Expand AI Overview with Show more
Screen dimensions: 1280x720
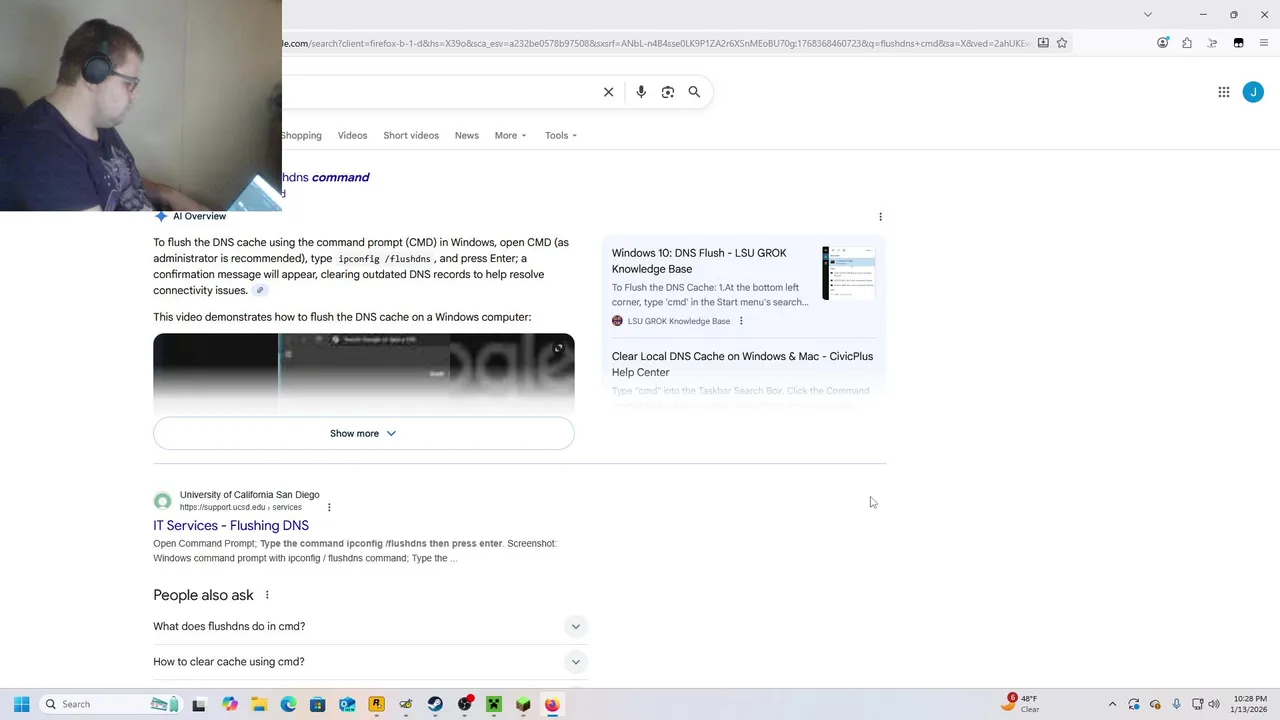coord(364,433)
